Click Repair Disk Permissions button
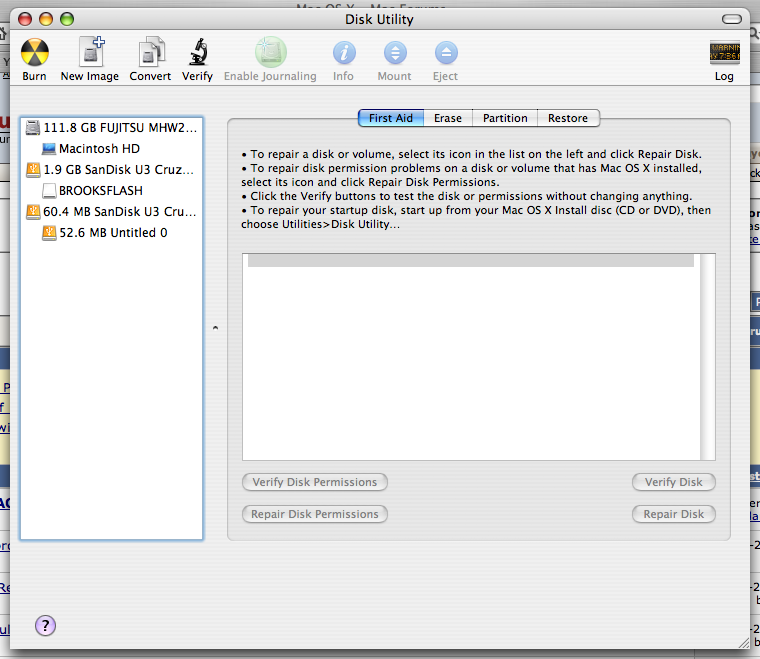The height and width of the screenshot is (659, 760). coord(315,514)
